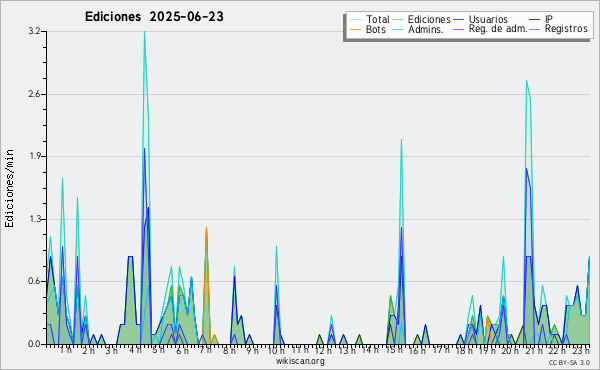Click the Total legend color line
Screen dimensions: 600x370
[355, 19]
